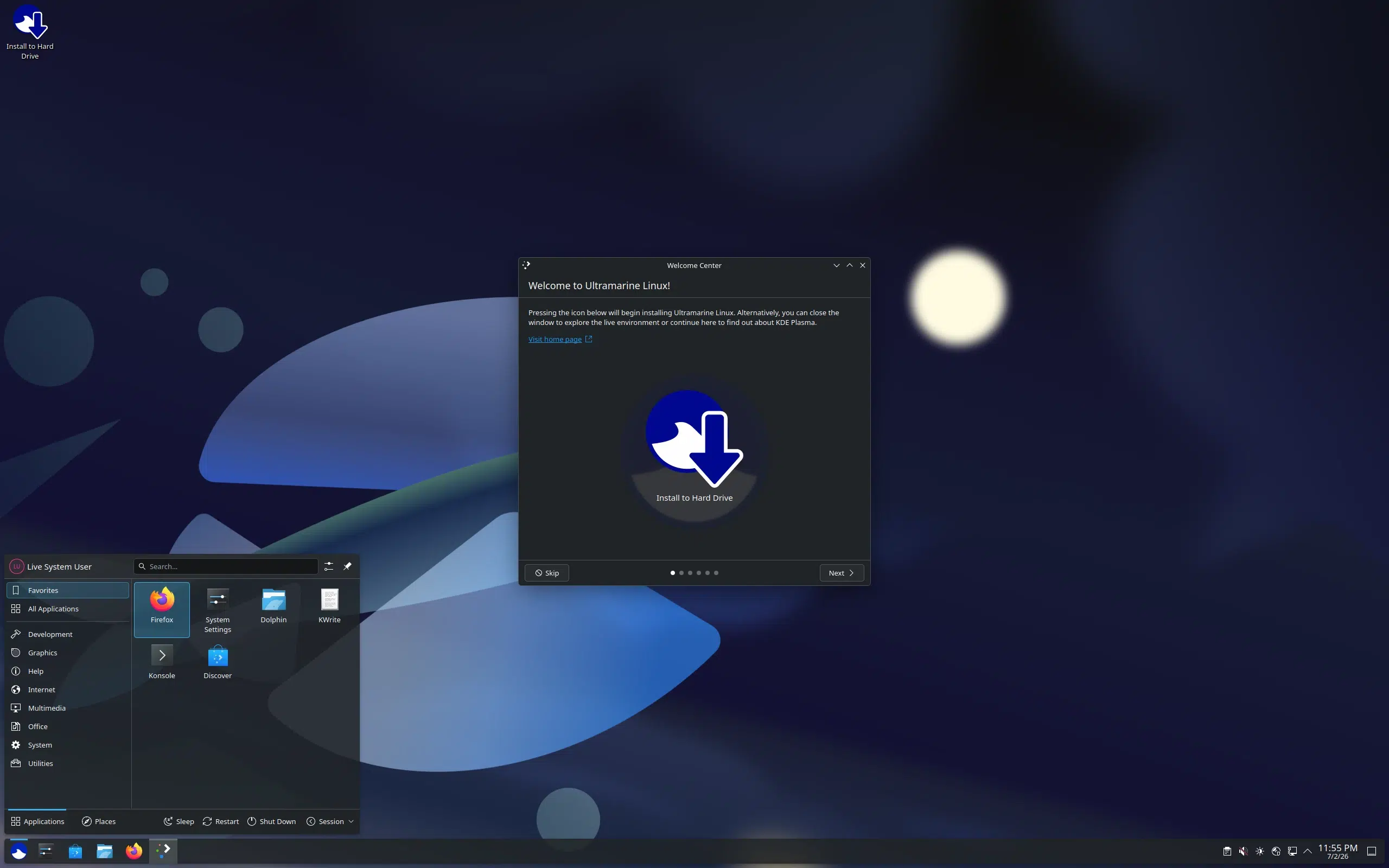Click the Skip button in Welcome Center

tap(546, 573)
